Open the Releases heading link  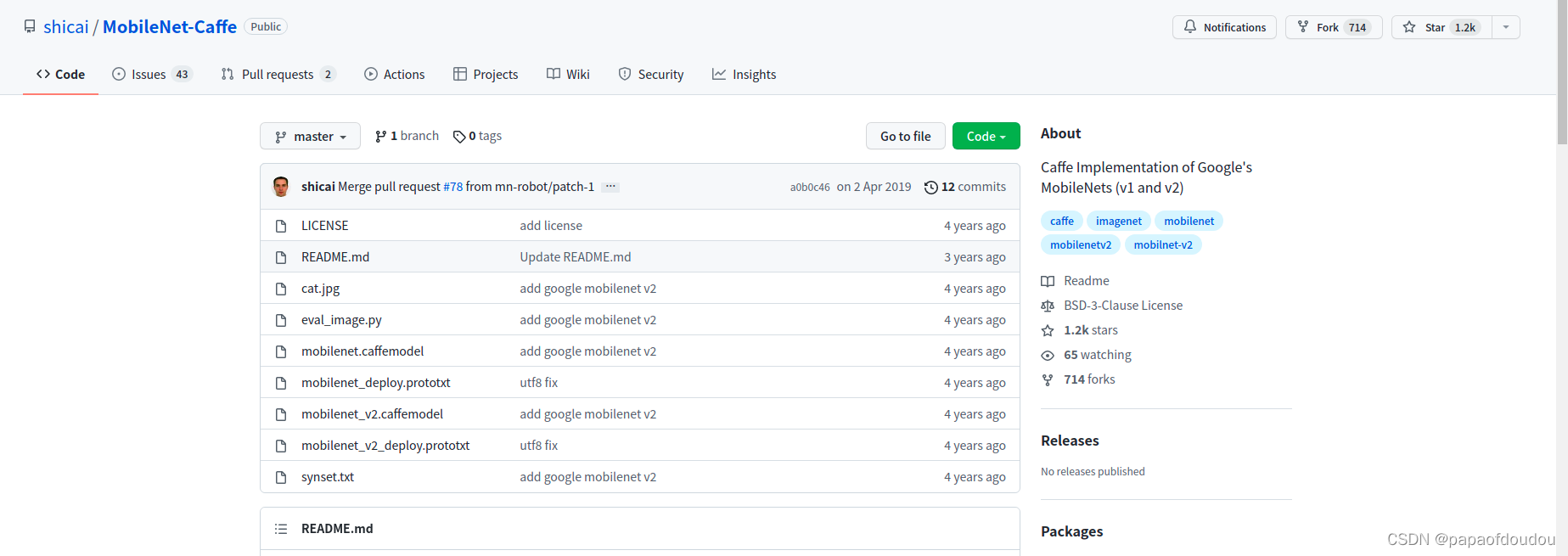coord(1070,441)
